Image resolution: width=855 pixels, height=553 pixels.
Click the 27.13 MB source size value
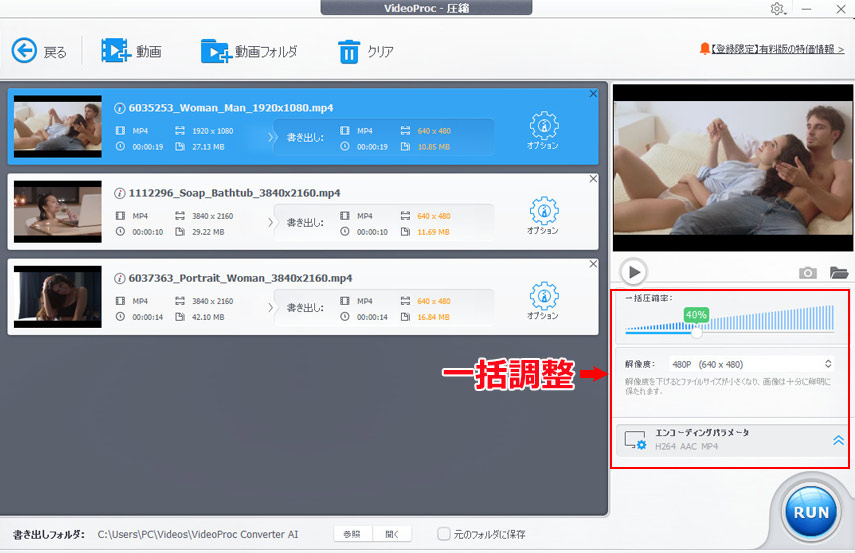(x=208, y=147)
